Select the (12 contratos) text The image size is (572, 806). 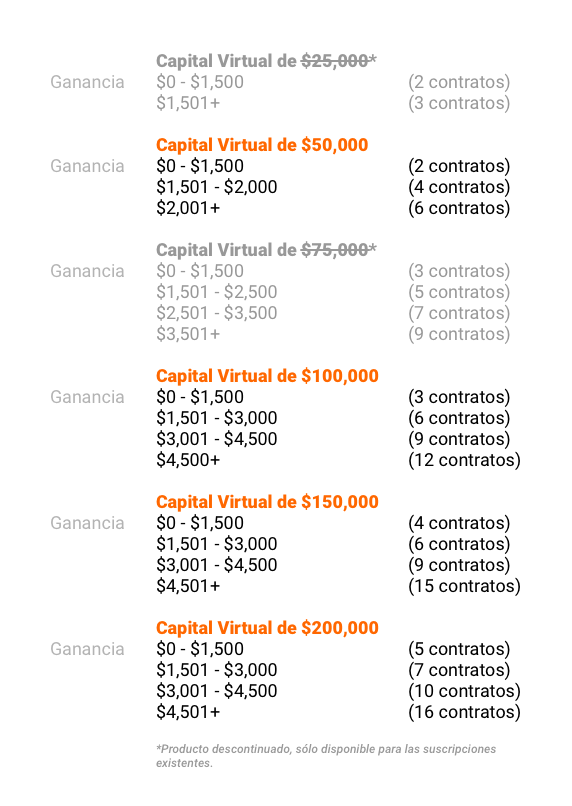464,460
